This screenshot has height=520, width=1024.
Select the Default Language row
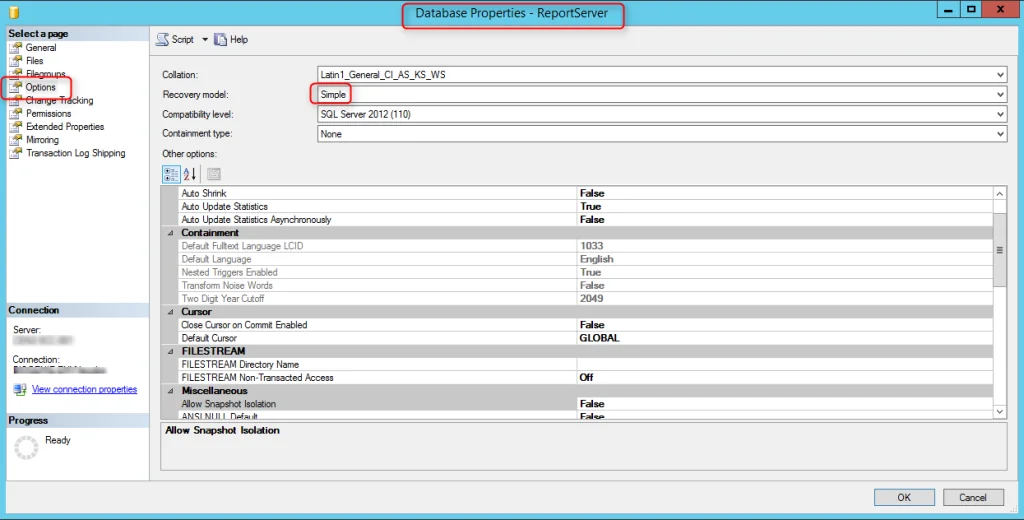586,259
